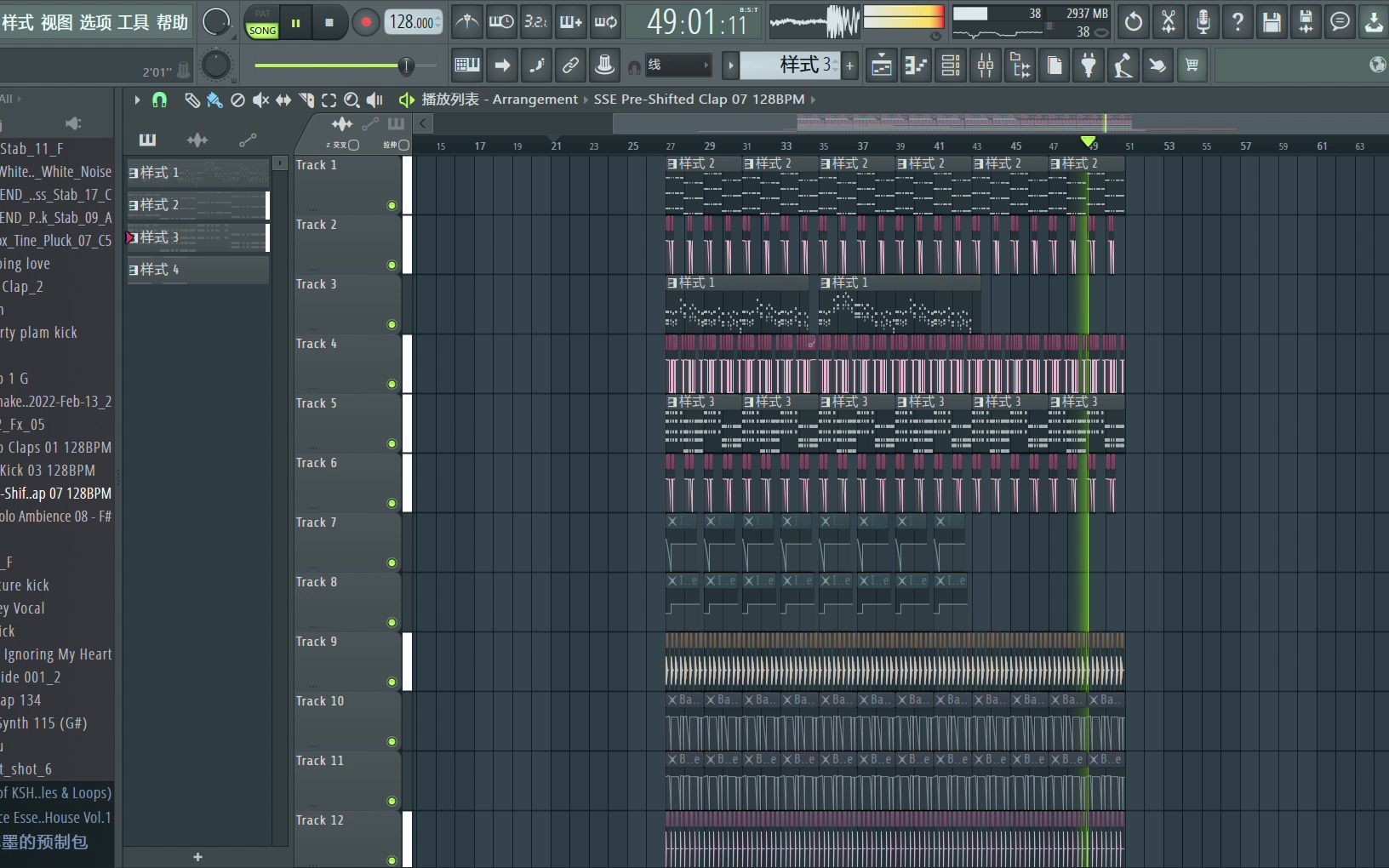
Task: Open 帮助 menu
Action: (172, 23)
